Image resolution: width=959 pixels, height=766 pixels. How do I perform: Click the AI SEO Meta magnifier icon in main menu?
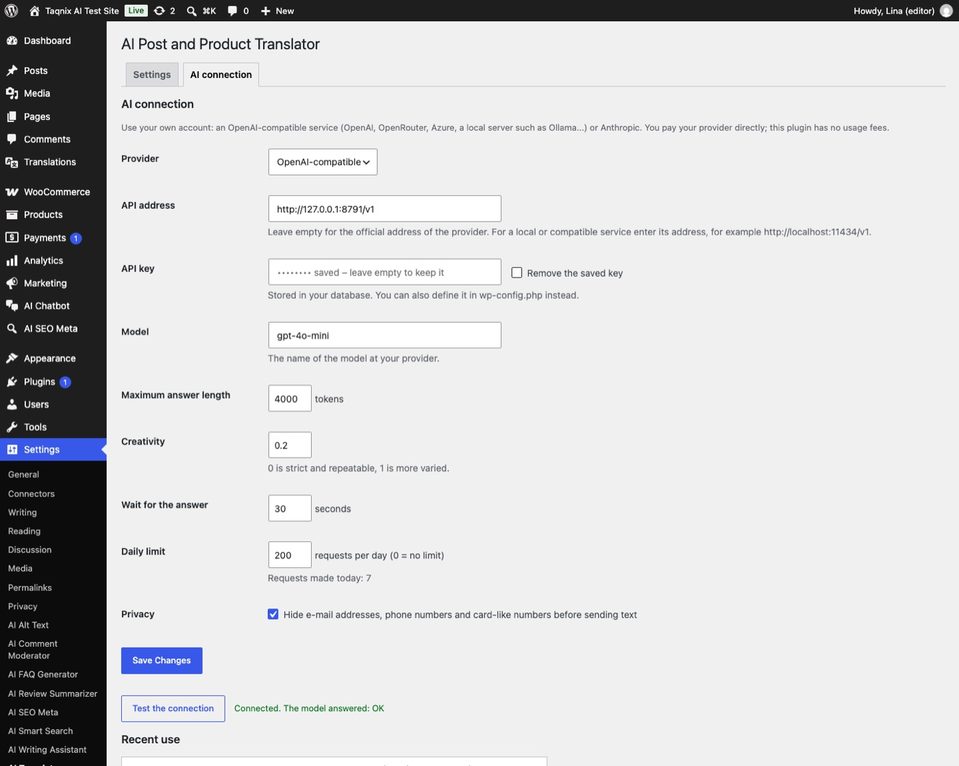tap(12, 329)
